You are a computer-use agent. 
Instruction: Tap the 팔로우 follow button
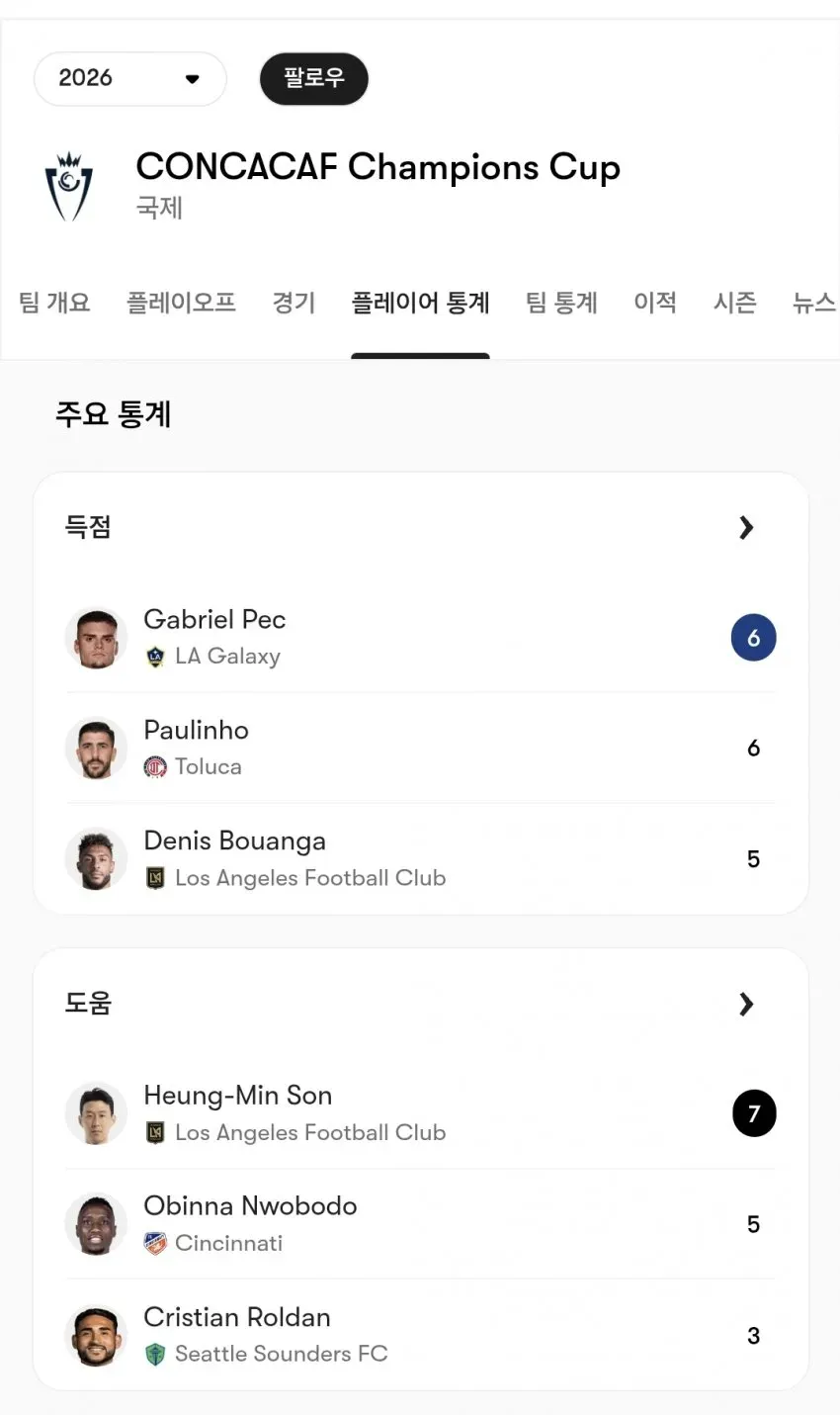point(314,79)
